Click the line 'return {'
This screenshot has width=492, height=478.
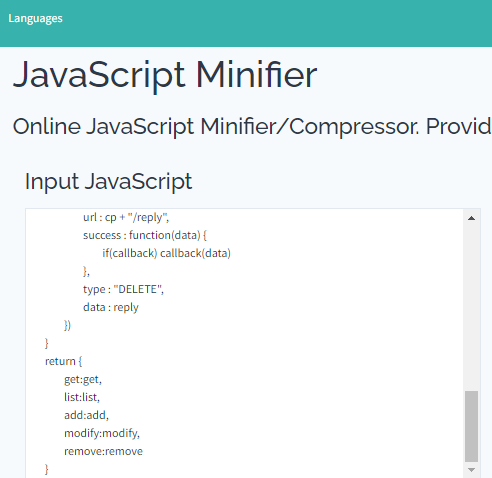click(x=63, y=361)
